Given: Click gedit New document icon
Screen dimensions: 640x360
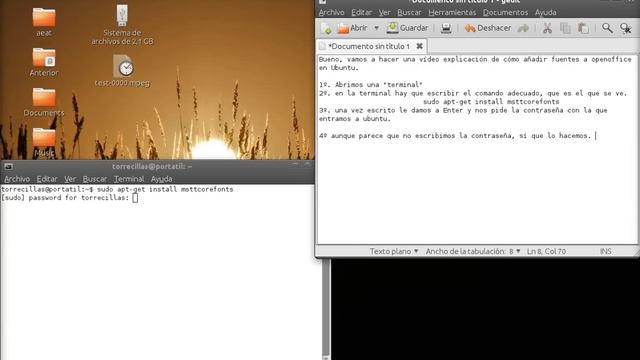Looking at the screenshot, I should (326, 28).
